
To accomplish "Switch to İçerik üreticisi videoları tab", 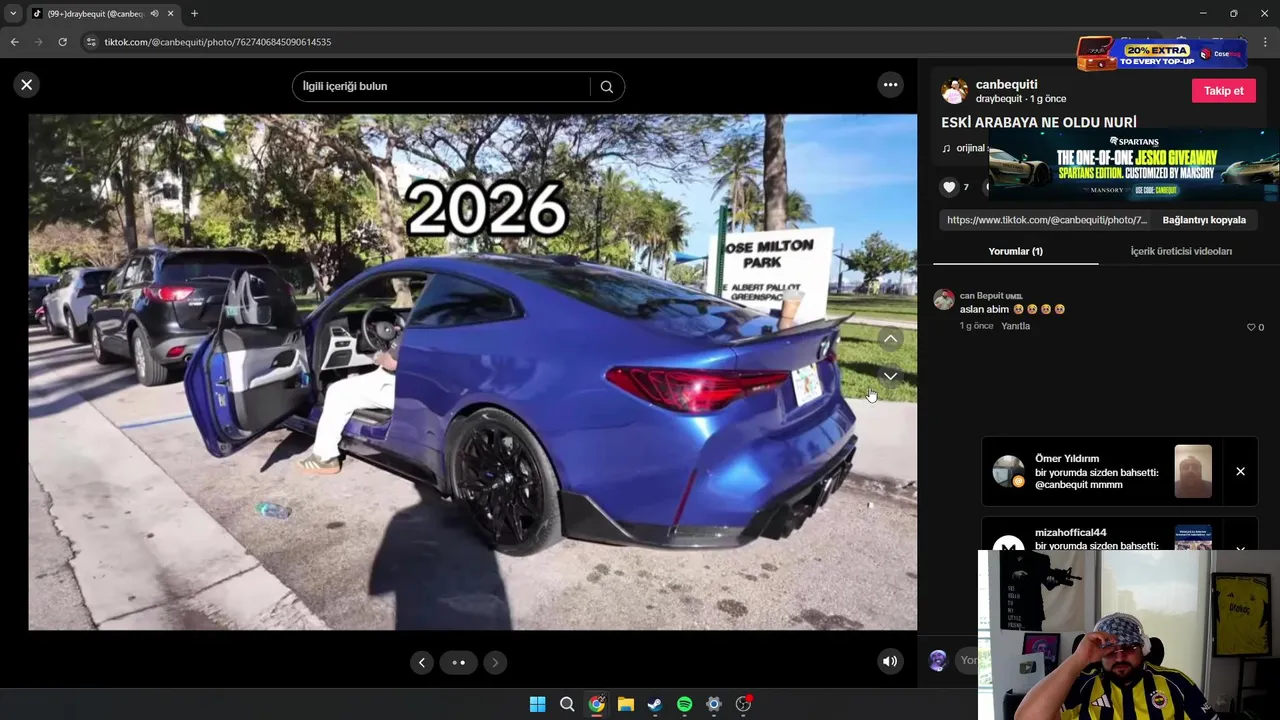I will [1181, 251].
